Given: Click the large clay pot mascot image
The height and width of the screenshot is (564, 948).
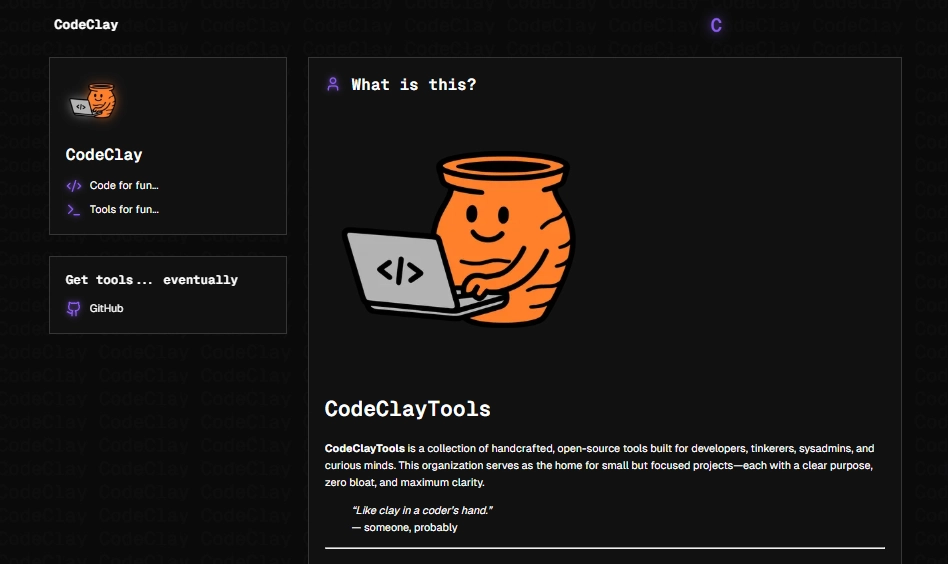Looking at the screenshot, I should coord(459,239).
